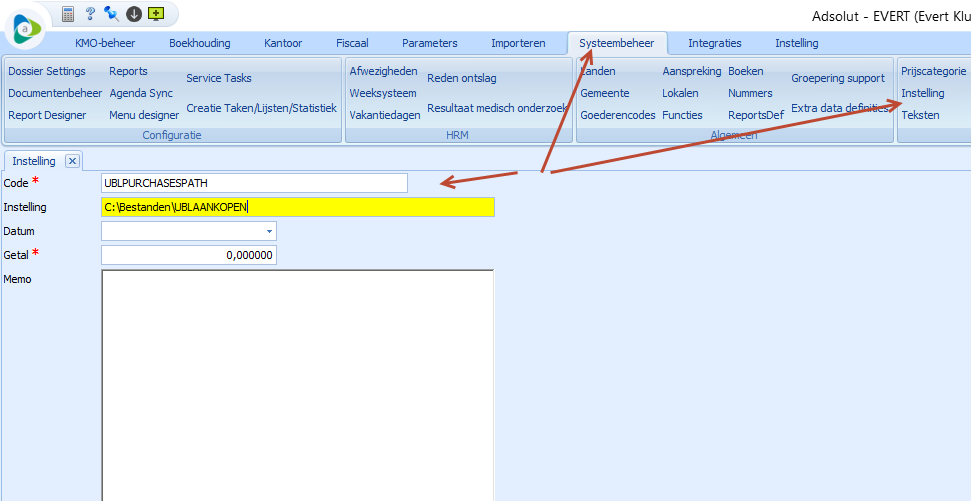Click the download arrow icon
Viewport: 971px width, 501px height.
[134, 14]
